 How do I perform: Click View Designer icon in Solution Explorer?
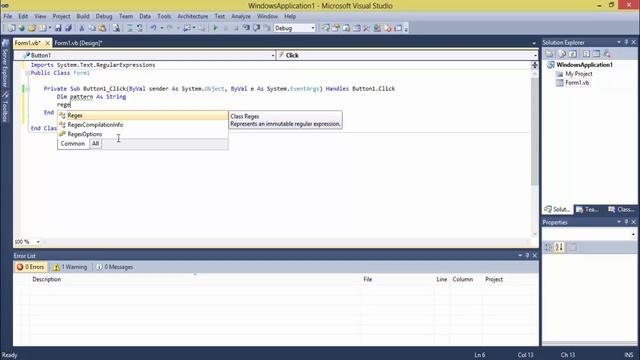pos(596,54)
